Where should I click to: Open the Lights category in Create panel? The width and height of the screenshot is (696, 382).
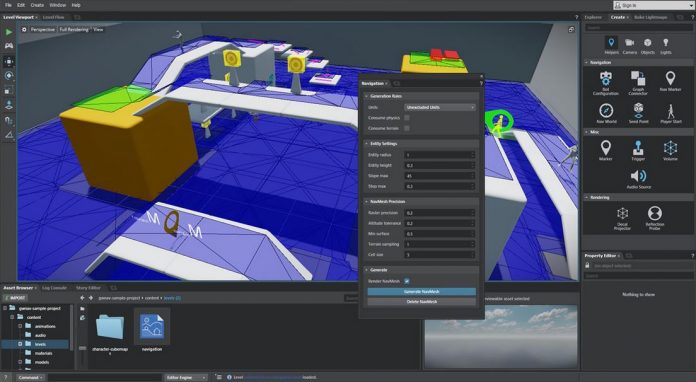pyautogui.click(x=665, y=46)
